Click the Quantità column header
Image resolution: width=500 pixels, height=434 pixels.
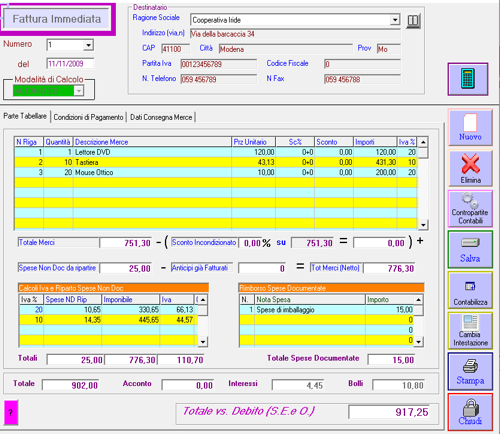[58, 142]
